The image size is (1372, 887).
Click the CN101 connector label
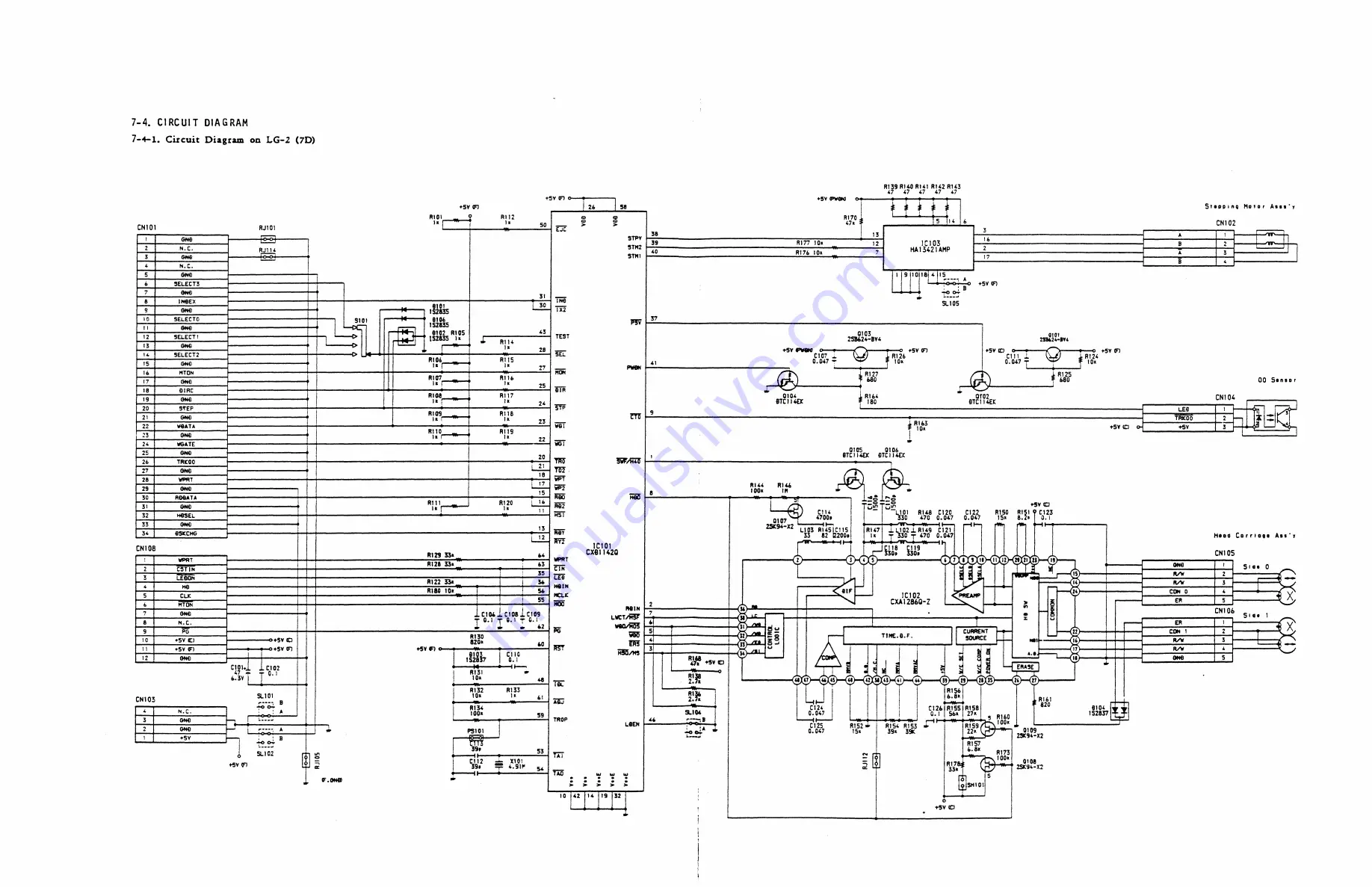click(x=147, y=228)
